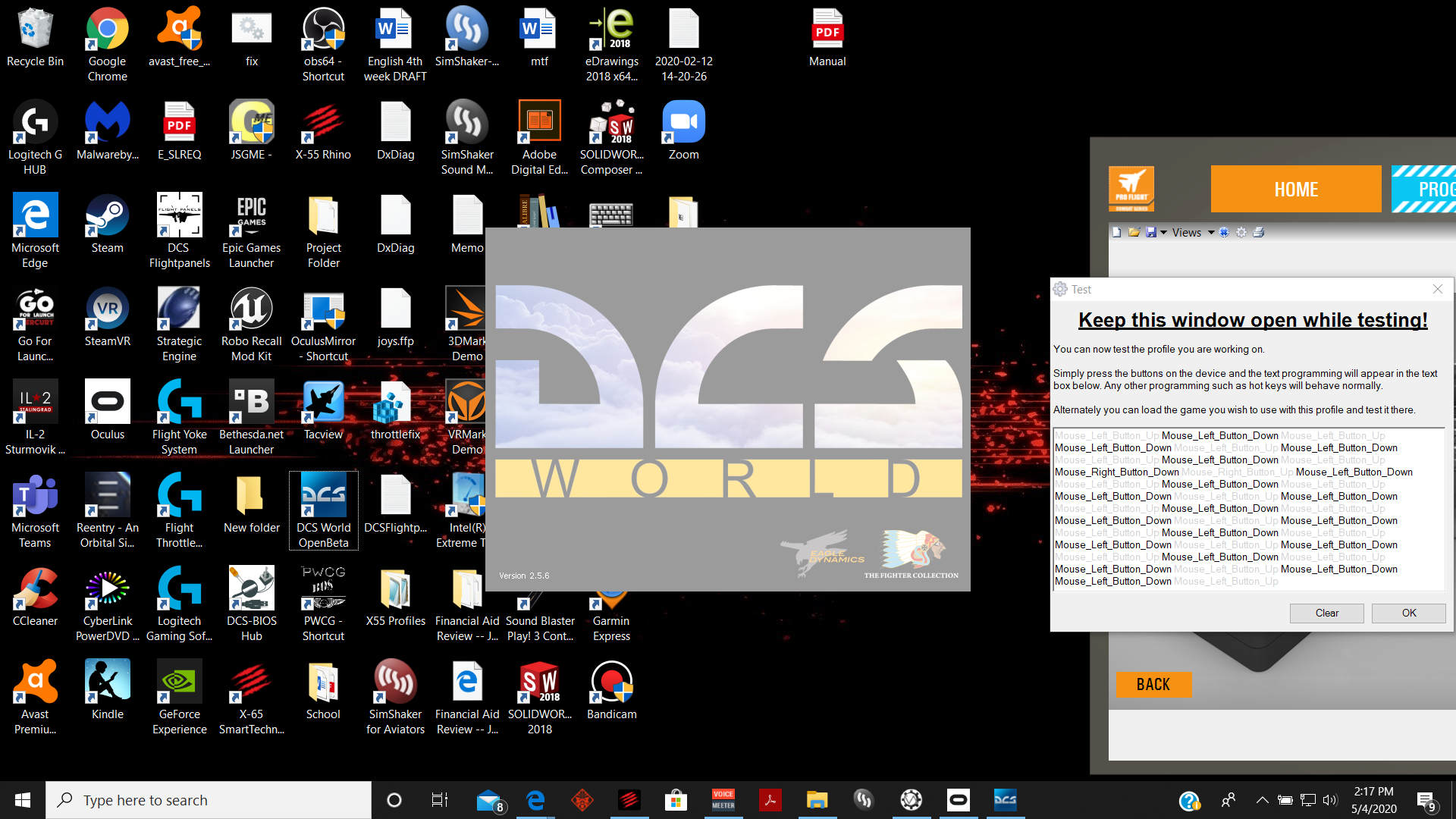
Task: Select the CCleaner desktop icon
Action: coord(35,597)
